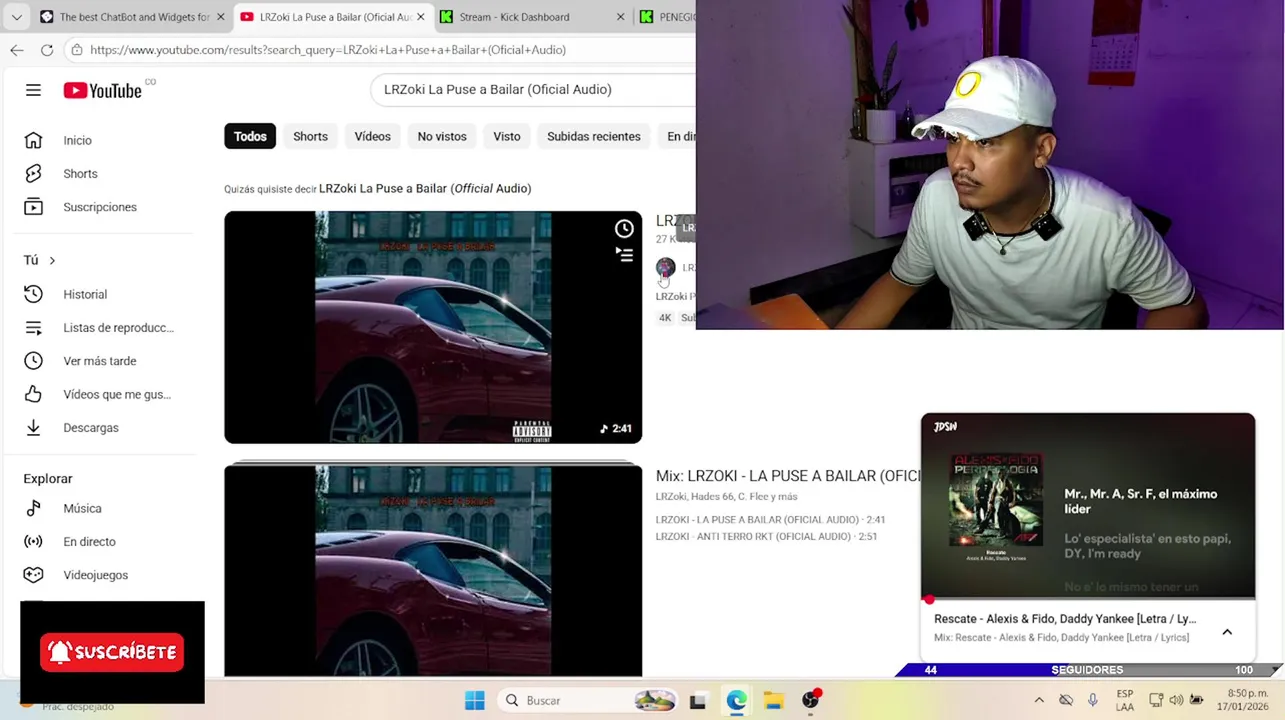
Task: Close the Kick Dashboard browser tab
Action: coord(620,17)
